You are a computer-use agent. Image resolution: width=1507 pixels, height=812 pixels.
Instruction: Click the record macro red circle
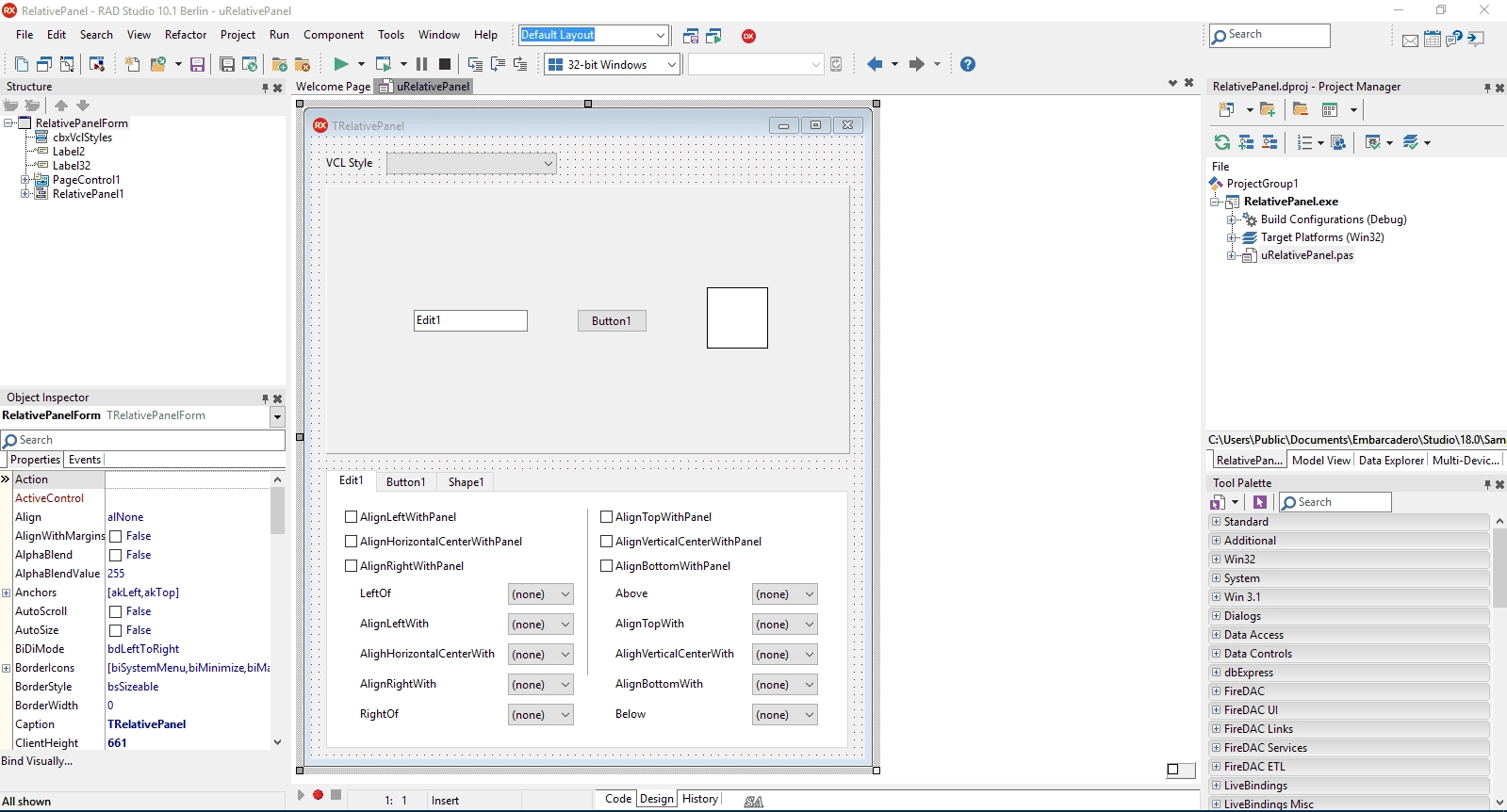(319, 795)
